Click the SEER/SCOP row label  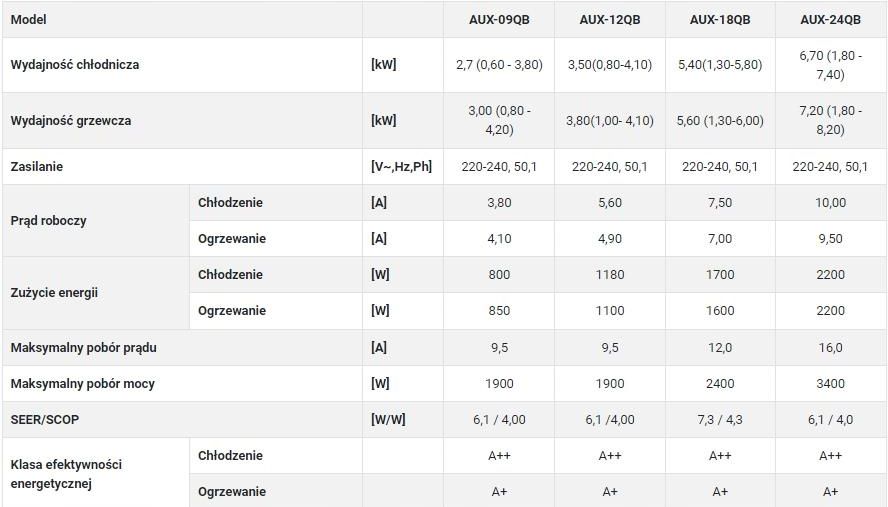pyautogui.click(x=45, y=420)
